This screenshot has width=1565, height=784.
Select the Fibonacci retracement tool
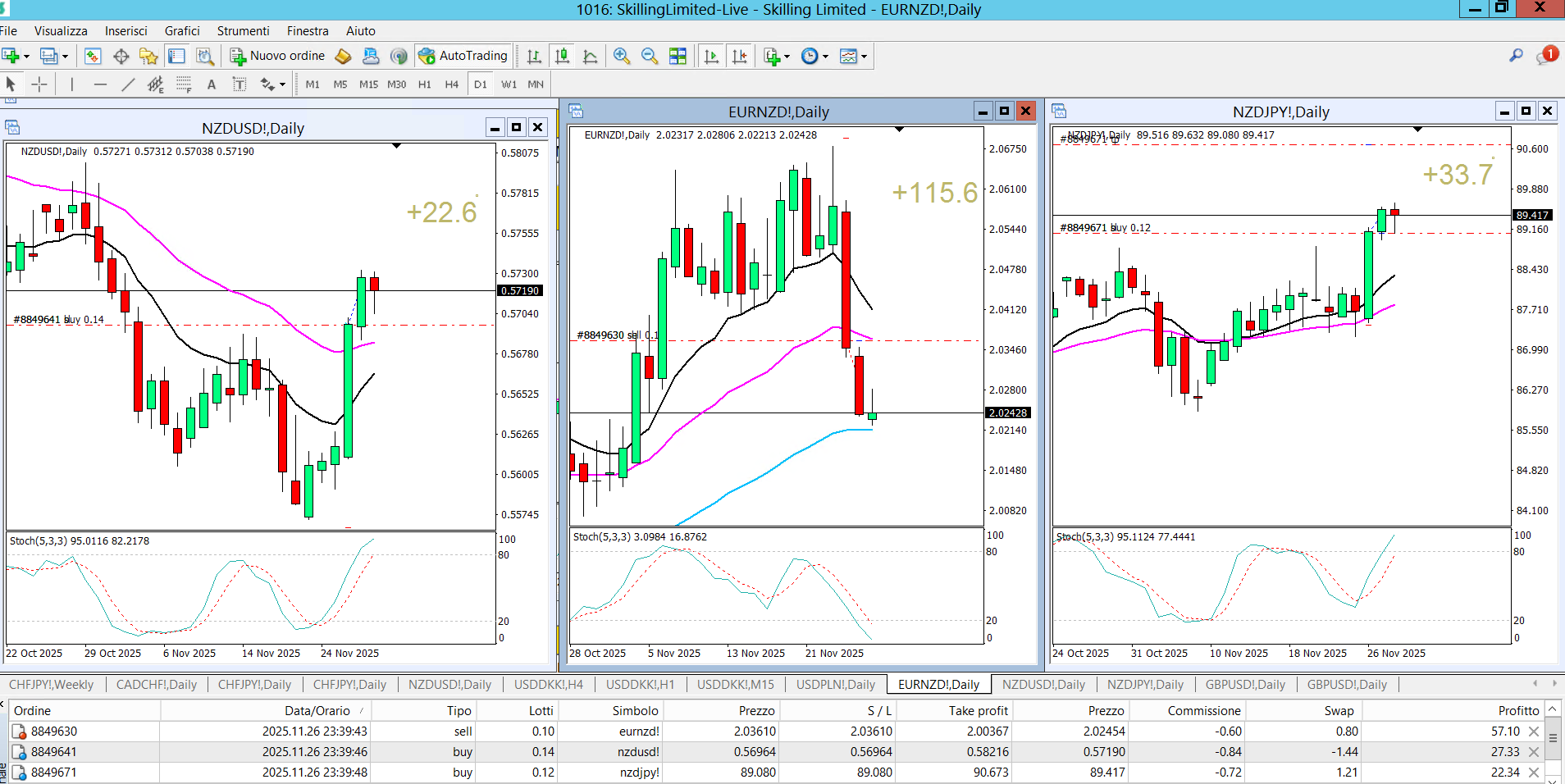(x=184, y=84)
